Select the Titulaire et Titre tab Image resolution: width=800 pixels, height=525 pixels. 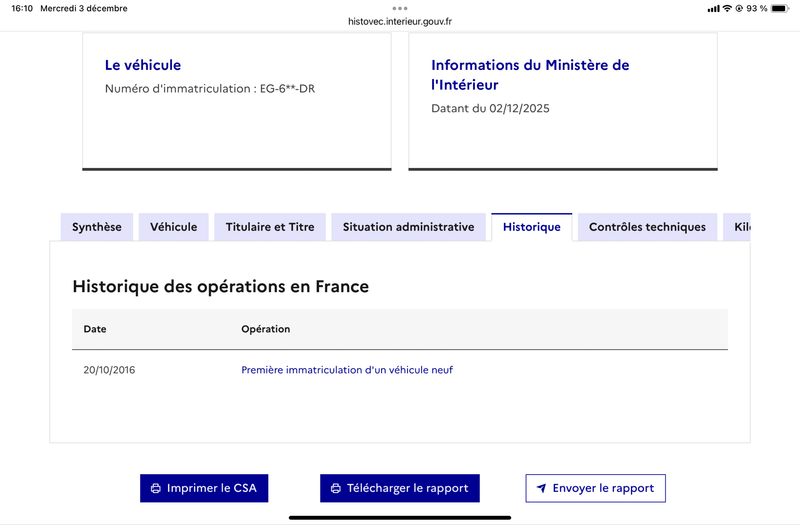(270, 227)
